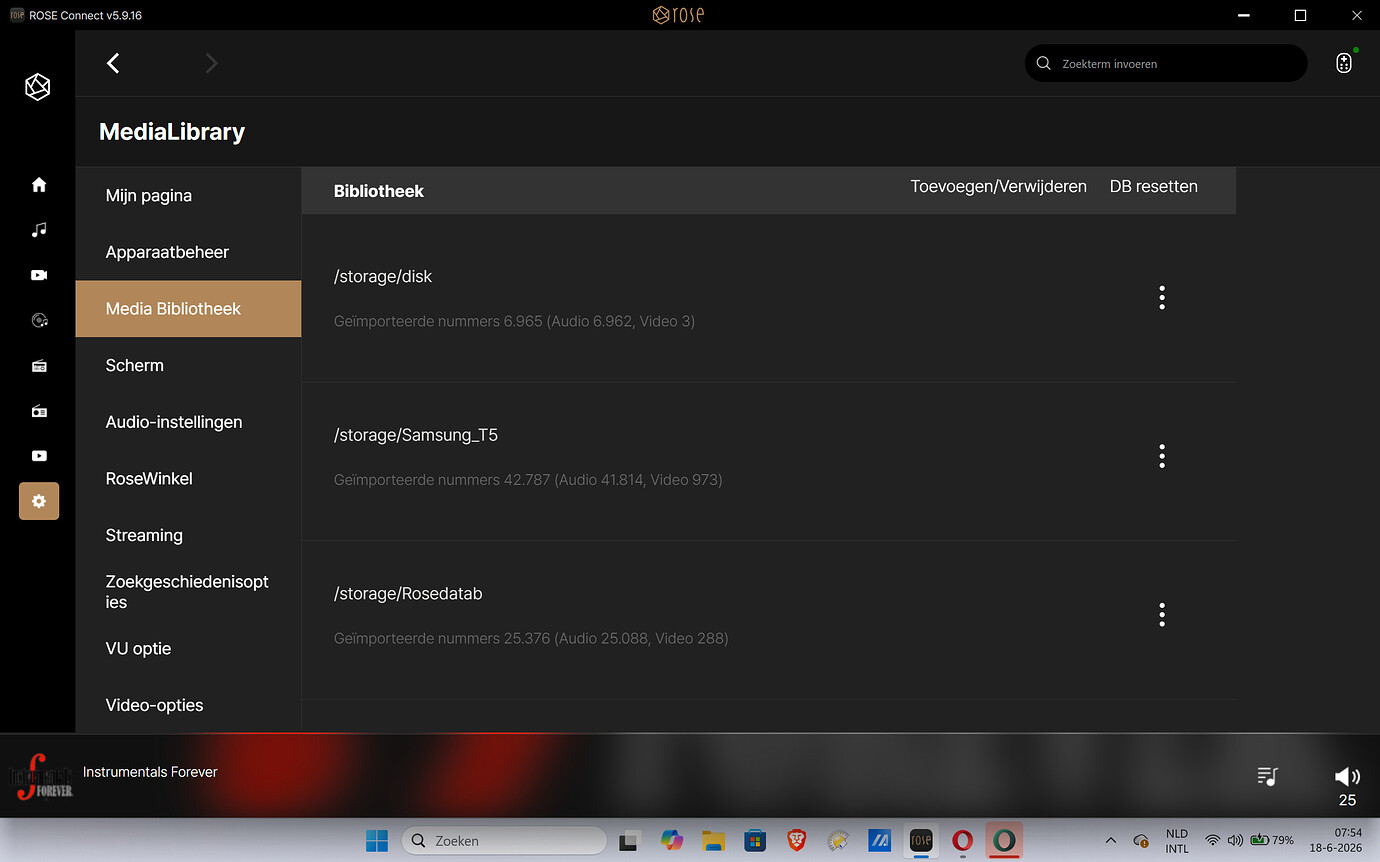
Task: Open the remote control icon top right
Action: click(x=1344, y=63)
